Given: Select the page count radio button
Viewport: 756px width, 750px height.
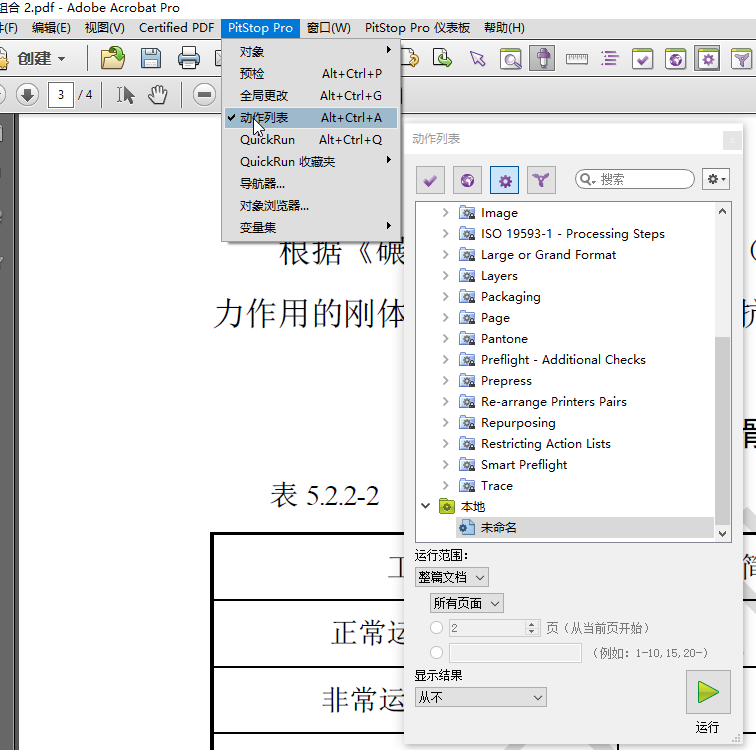Looking at the screenshot, I should point(436,628).
